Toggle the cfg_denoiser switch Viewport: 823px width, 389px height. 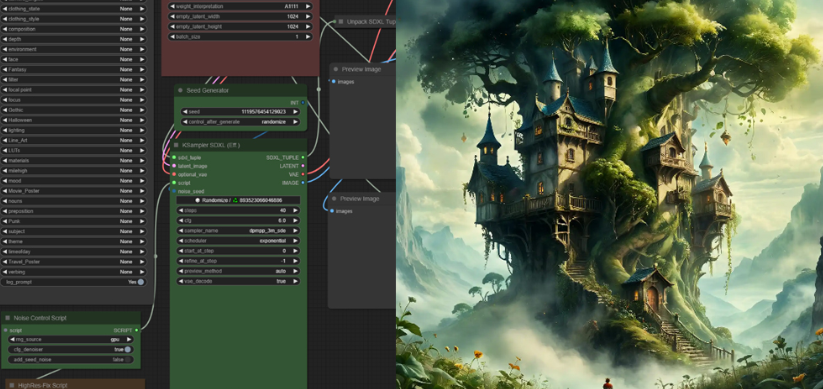[x=128, y=350]
